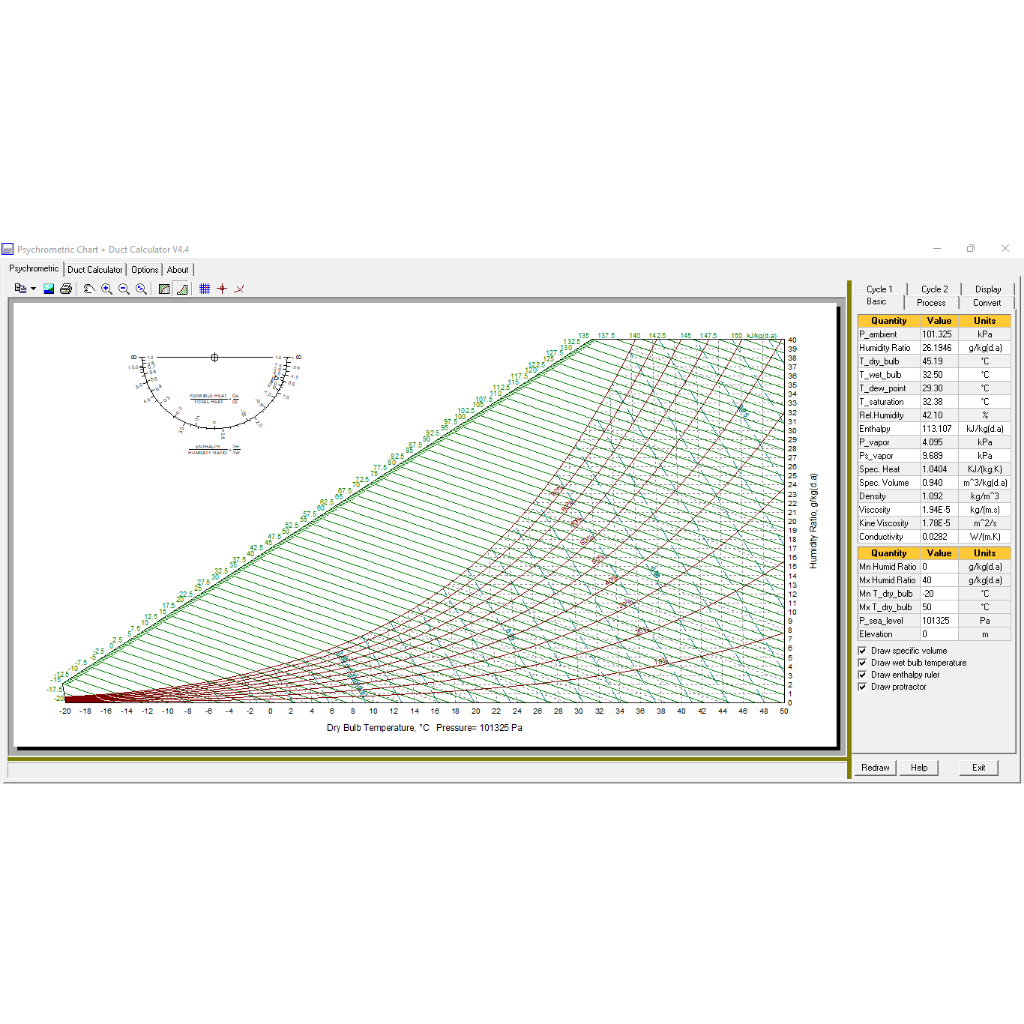Click the red X delete point icon
The height and width of the screenshot is (1024, 1024).
(x=239, y=289)
